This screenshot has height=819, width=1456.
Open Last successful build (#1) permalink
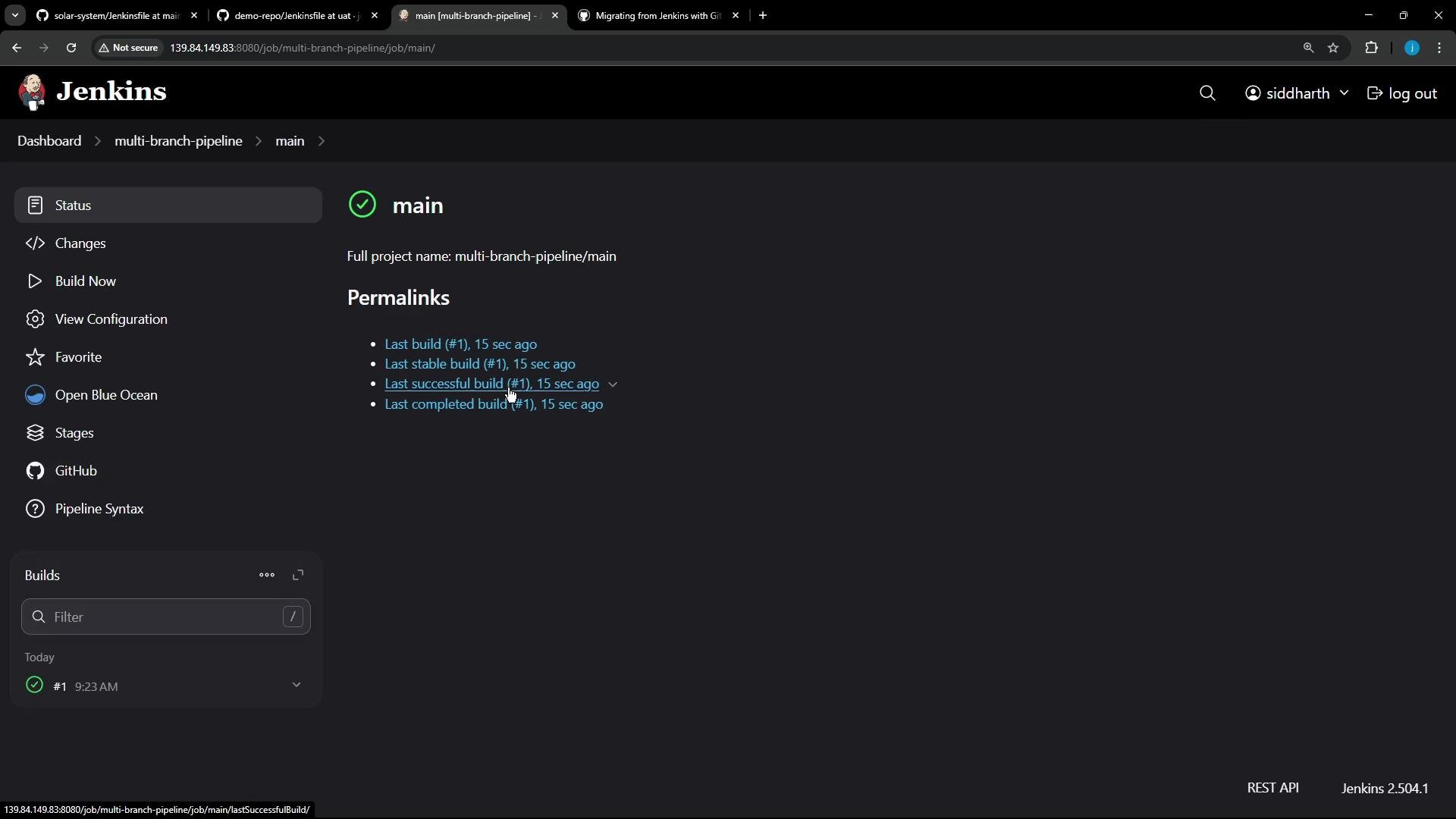pyautogui.click(x=492, y=384)
